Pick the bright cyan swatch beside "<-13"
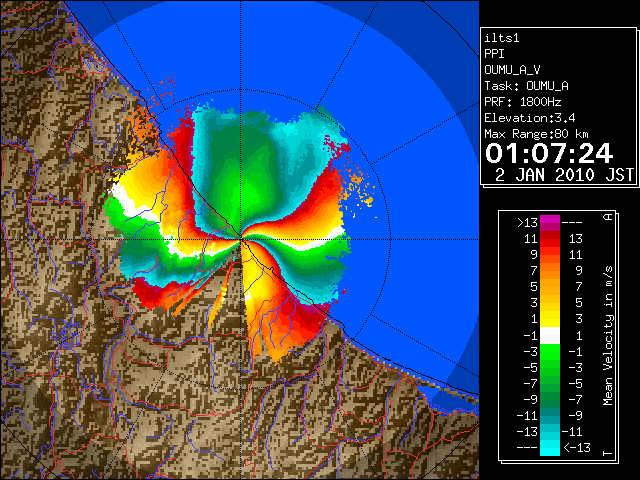 (550, 448)
